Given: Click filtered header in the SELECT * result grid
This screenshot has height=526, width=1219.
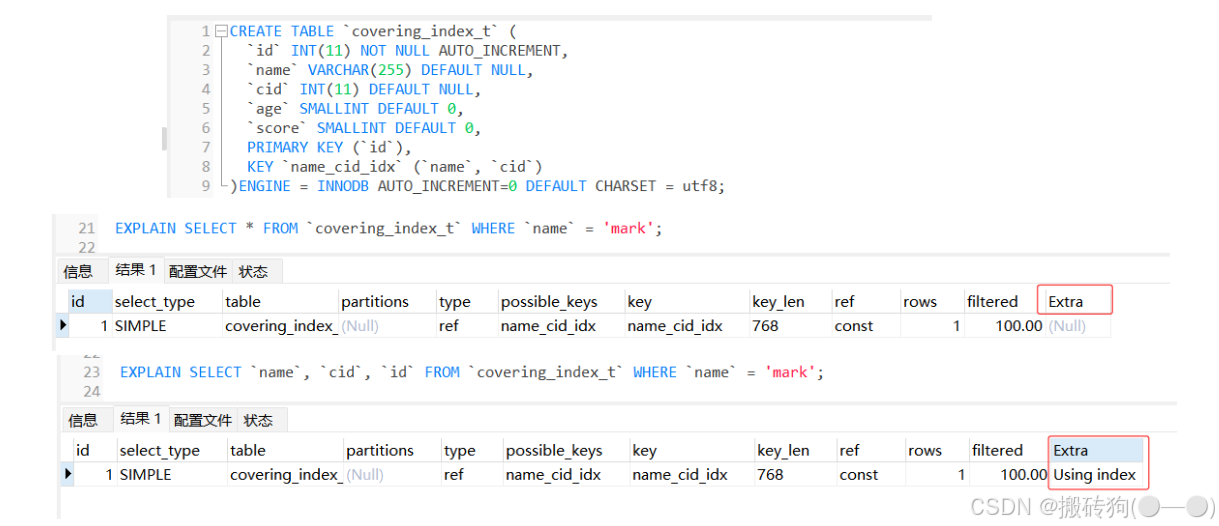Looking at the screenshot, I should point(1003,301).
